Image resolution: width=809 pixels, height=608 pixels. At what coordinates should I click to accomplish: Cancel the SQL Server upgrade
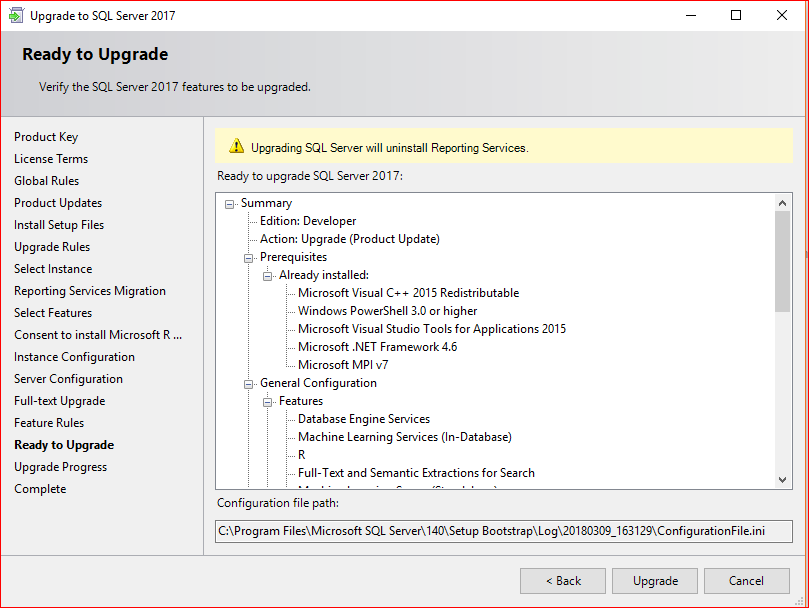coord(746,581)
